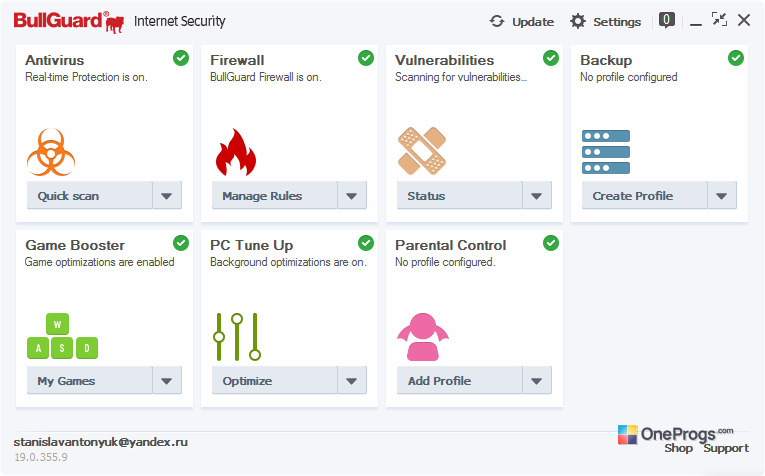This screenshot has width=765, height=476.
Task: Click Backup 'No profile configured' text
Action: click(x=628, y=77)
